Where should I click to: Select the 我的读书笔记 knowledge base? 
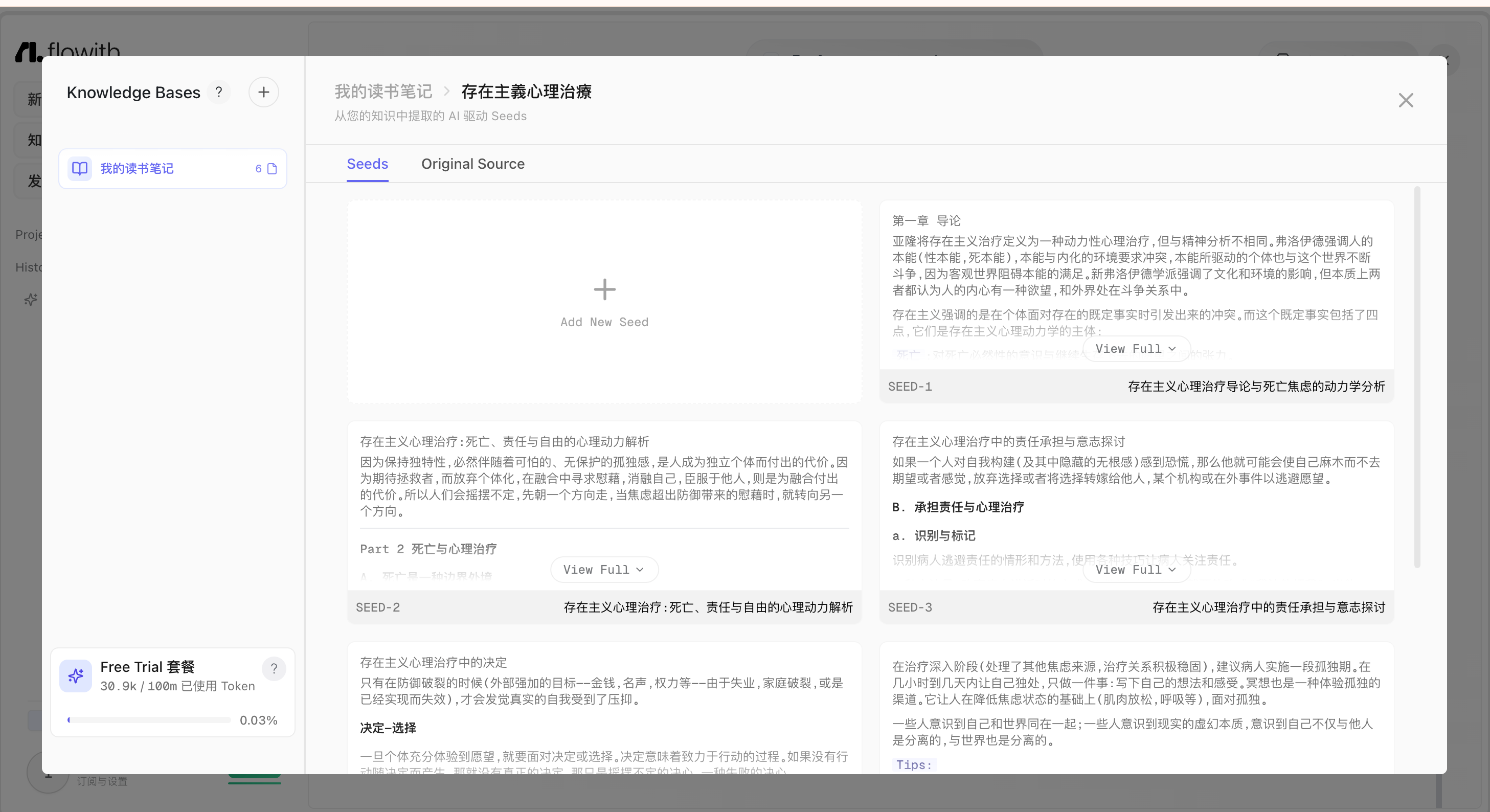point(172,169)
